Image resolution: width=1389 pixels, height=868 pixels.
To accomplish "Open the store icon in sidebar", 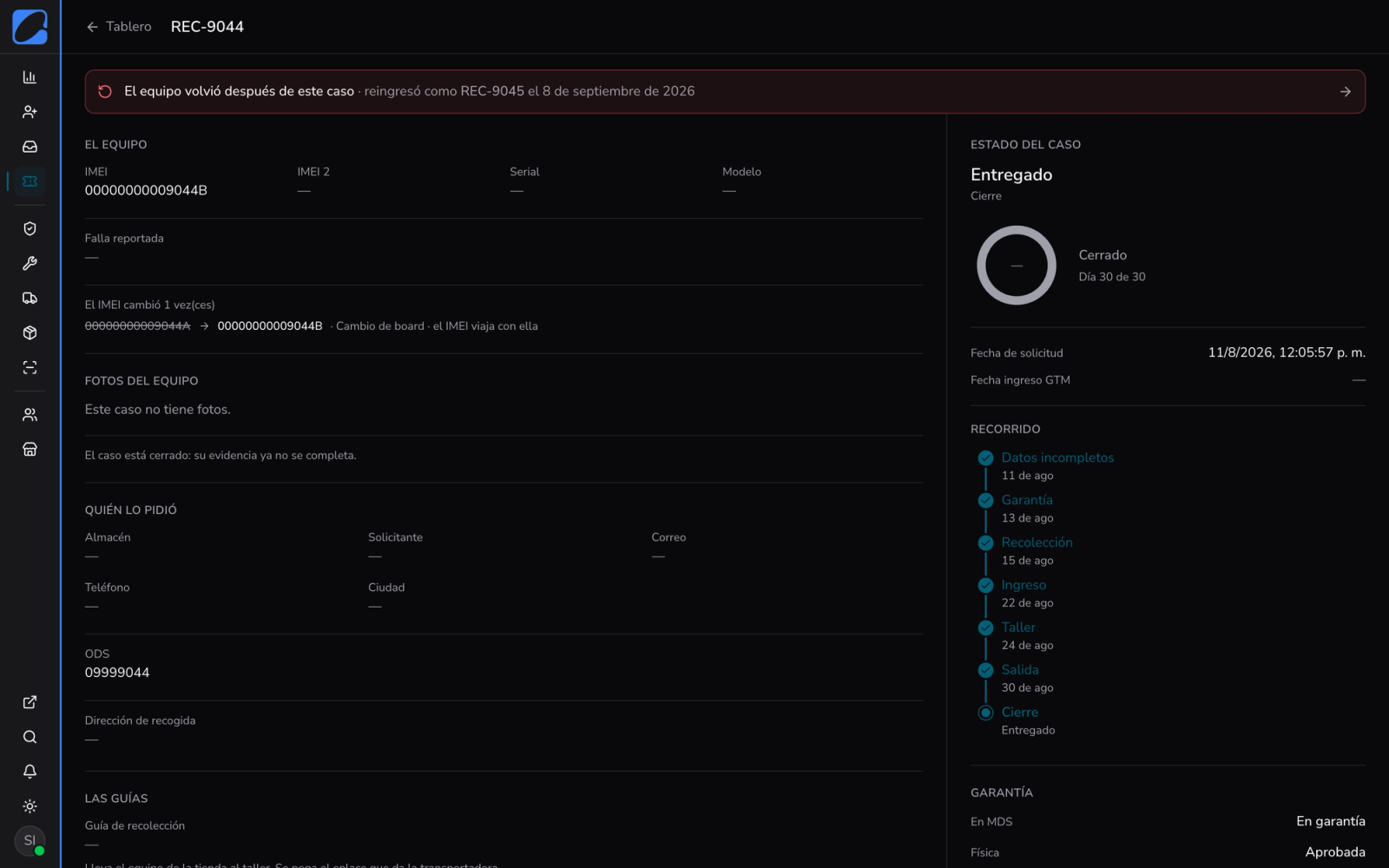I will (x=30, y=449).
